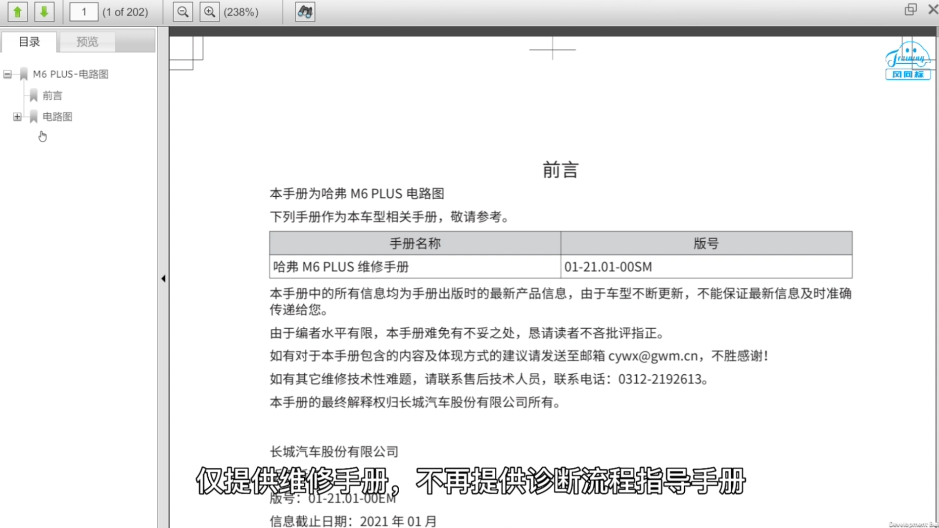Screen dimensions: 939x528
Task: Click the 版号 table header
Action: (x=706, y=243)
